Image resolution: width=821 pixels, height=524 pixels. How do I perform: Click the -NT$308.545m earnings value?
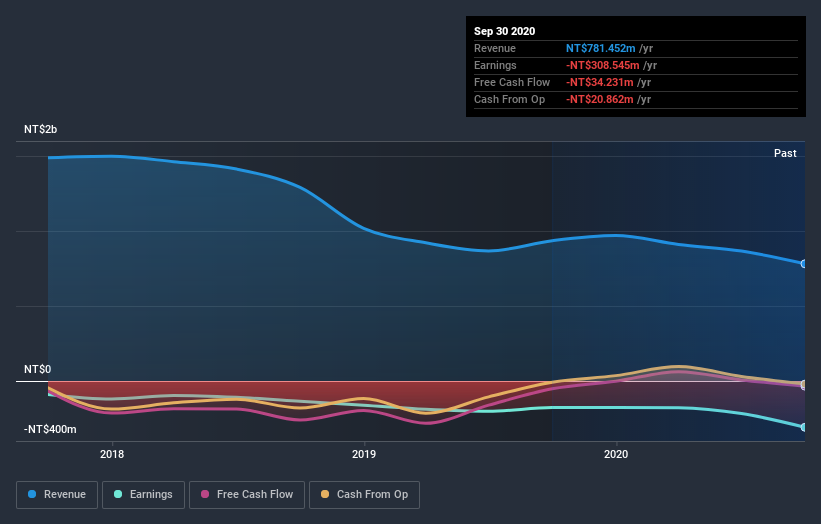[603, 65]
